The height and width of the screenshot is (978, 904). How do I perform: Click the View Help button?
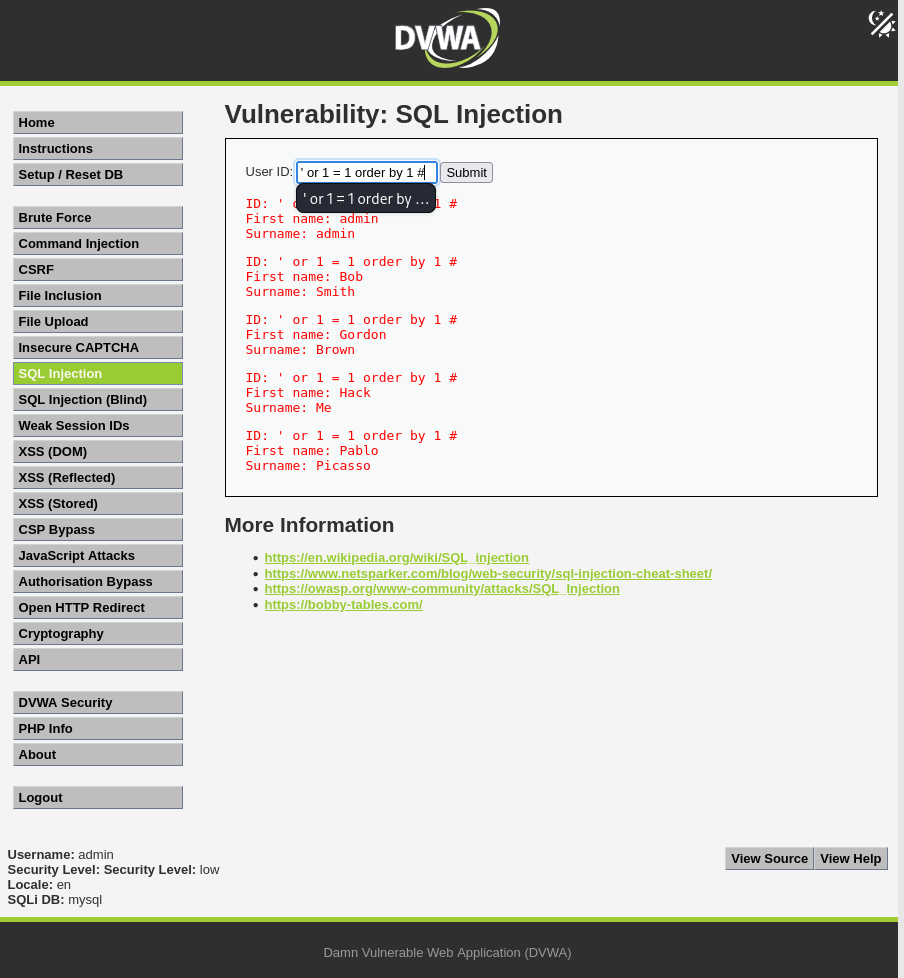click(850, 858)
